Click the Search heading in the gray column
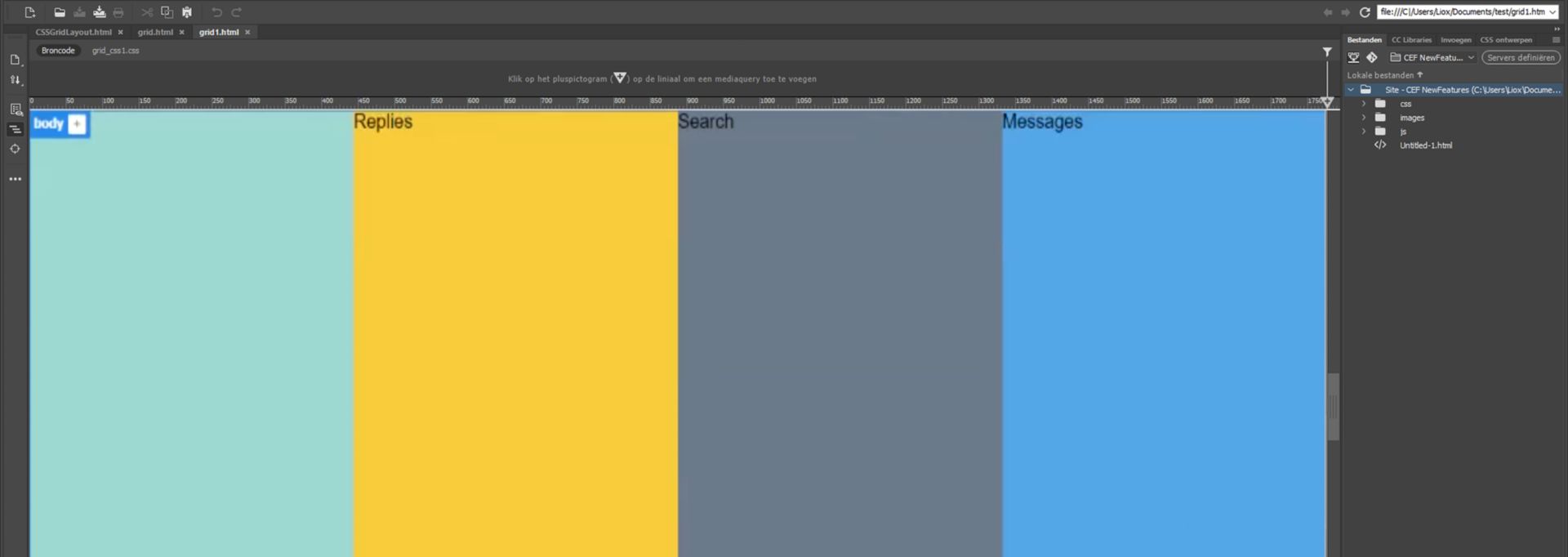Image resolution: width=1568 pixels, height=557 pixels. click(x=706, y=122)
